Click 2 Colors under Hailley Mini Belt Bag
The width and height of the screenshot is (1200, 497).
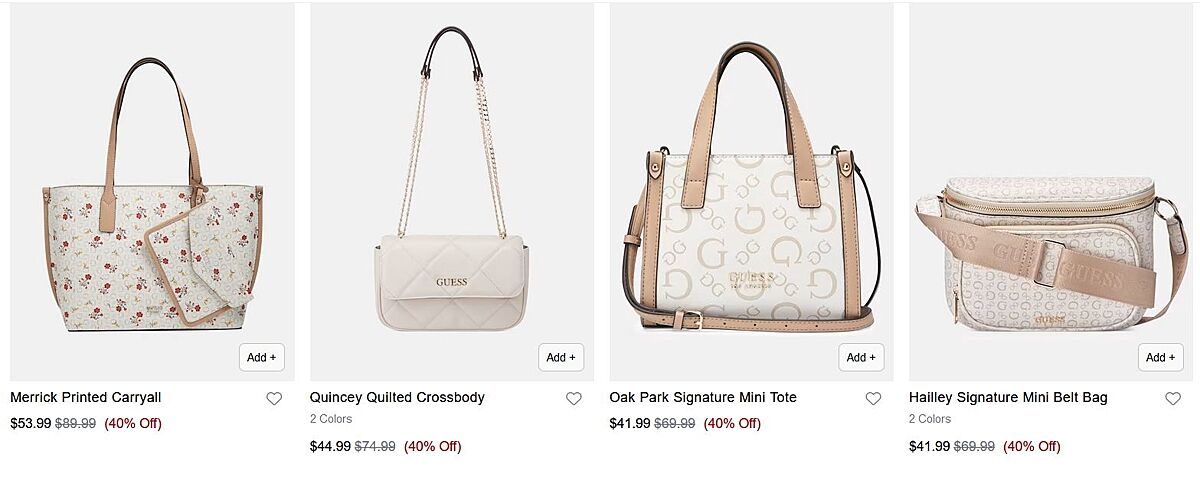point(930,419)
